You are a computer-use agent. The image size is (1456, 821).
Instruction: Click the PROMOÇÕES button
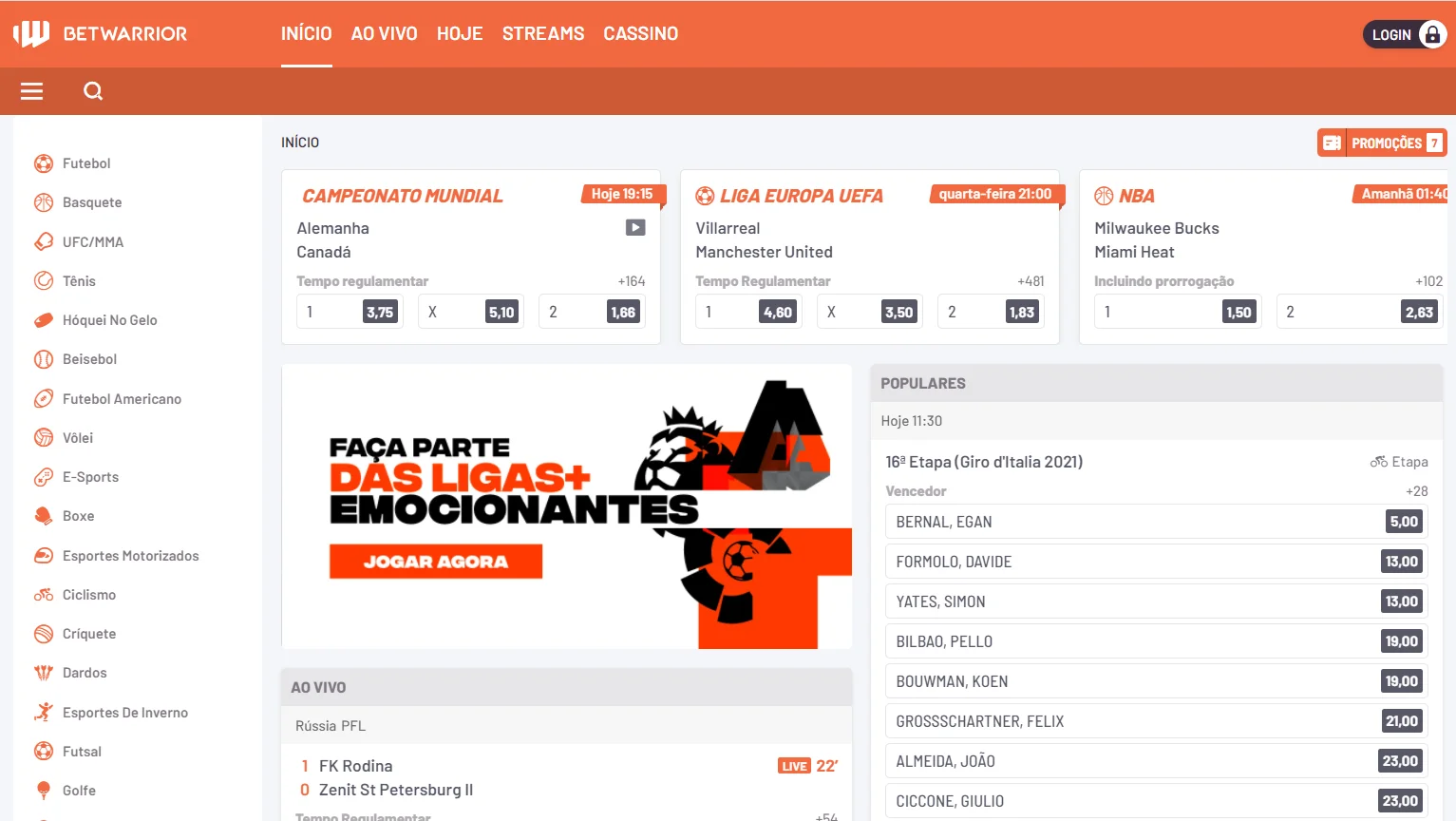click(x=1382, y=143)
